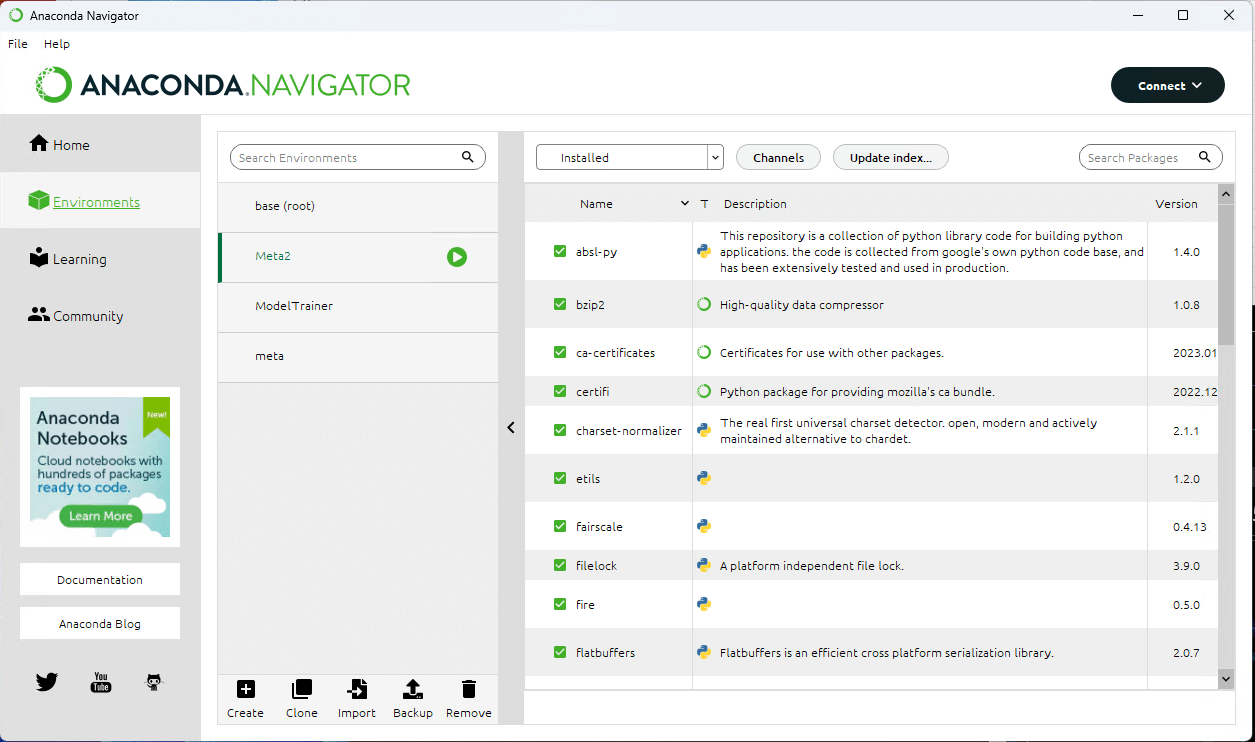Toggle the ca-certificates package checkbox
This screenshot has height=742, width=1255.
pyautogui.click(x=560, y=352)
